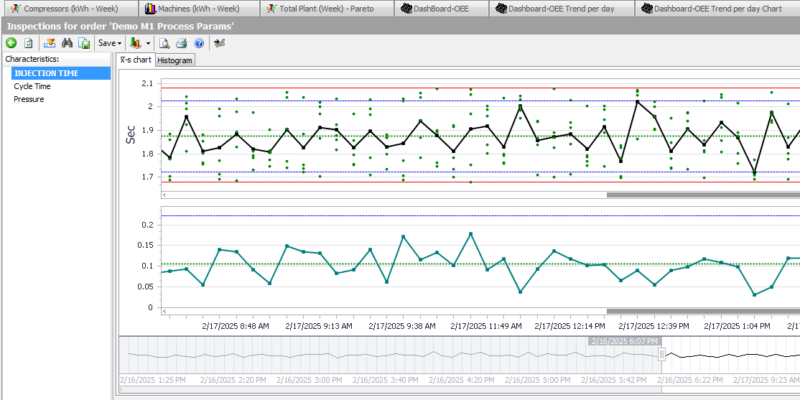Click the lower chart horizontal scrollbar thumb
The height and width of the screenshot is (400, 800).
pyautogui.click(x=703, y=311)
